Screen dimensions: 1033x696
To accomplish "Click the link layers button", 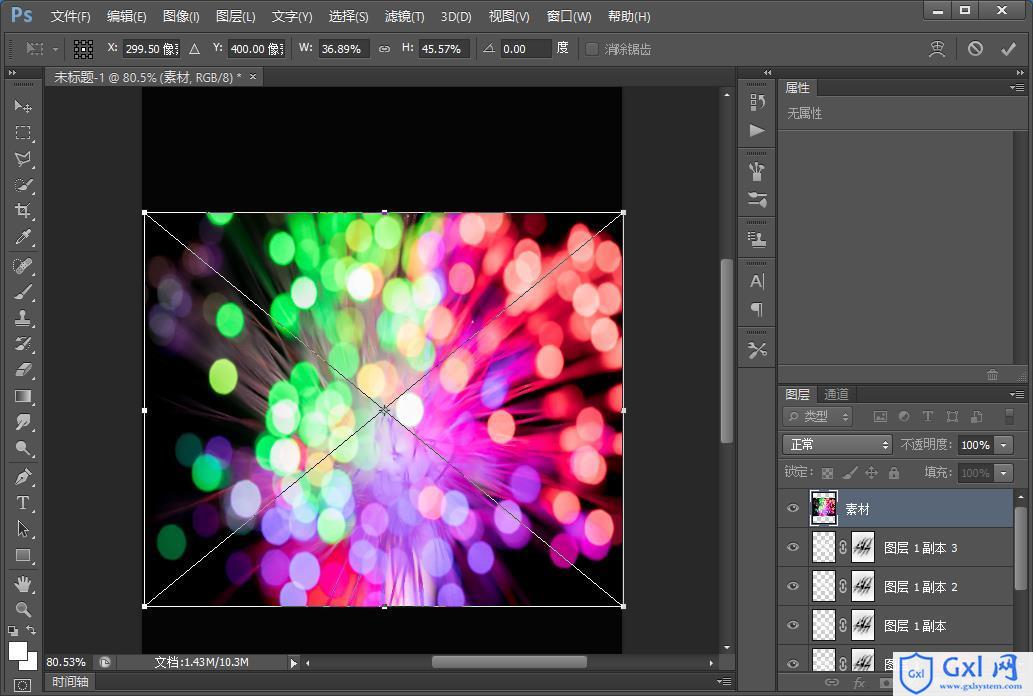I will click(831, 683).
